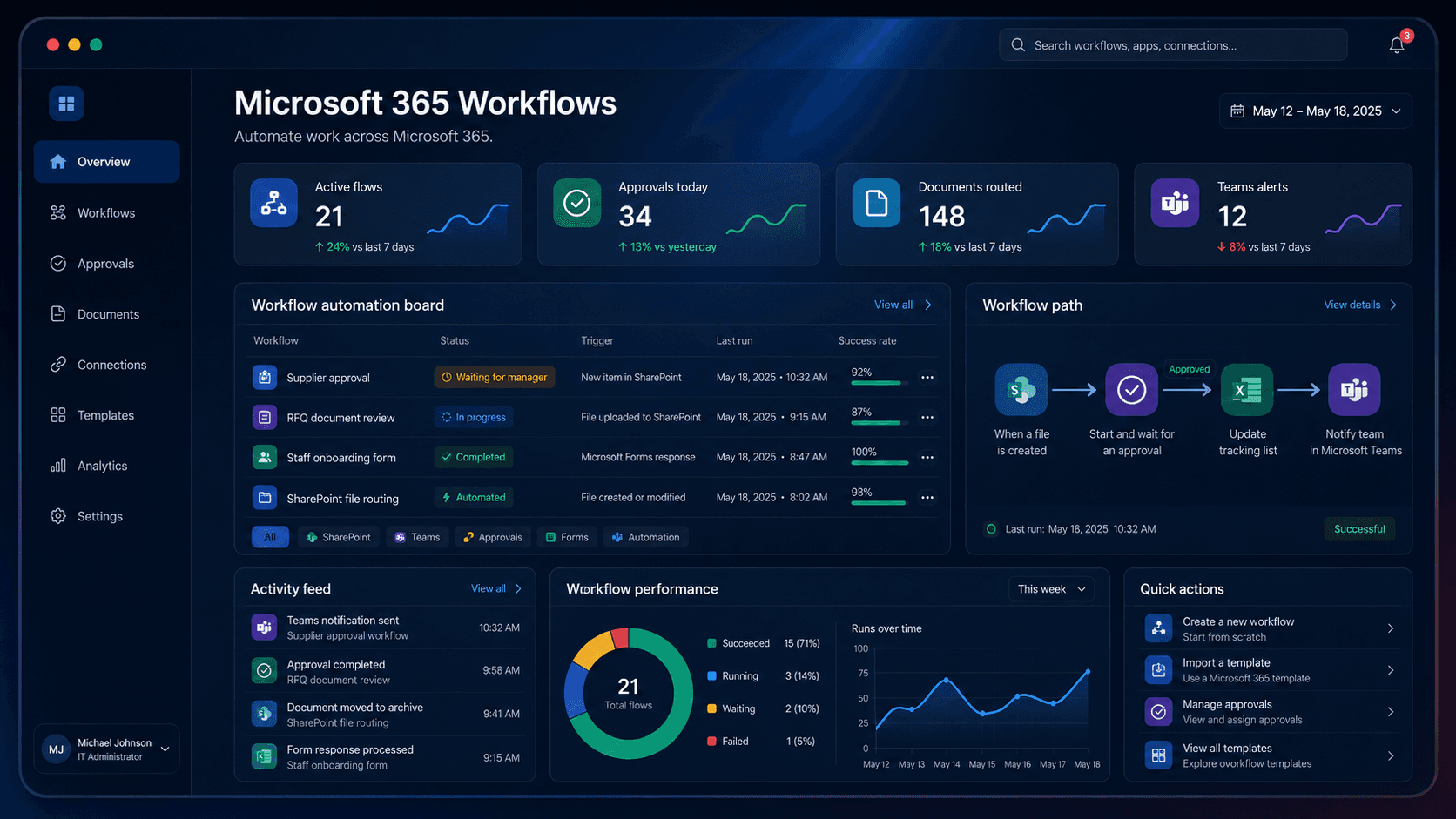Screen dimensions: 1456x819
Task: Click the app grid logo icon in sidebar
Action: [66, 104]
